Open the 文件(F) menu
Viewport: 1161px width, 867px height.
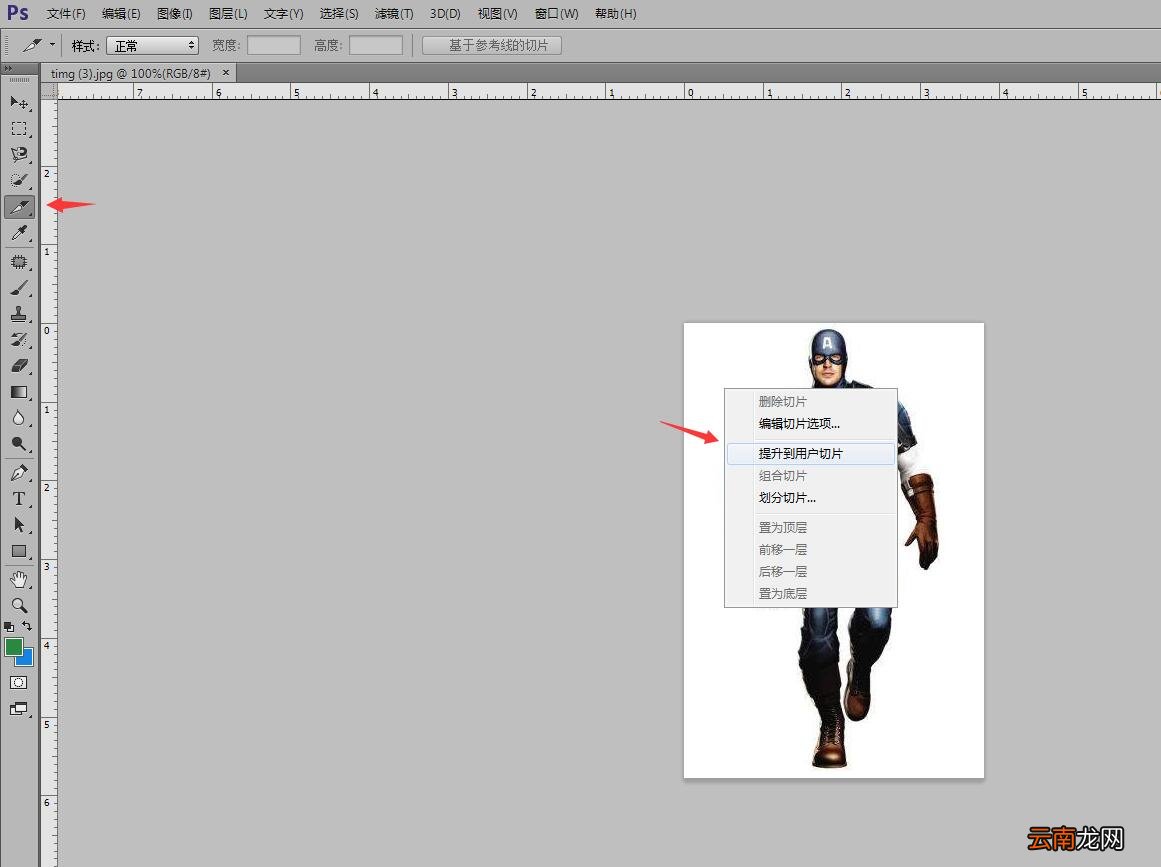[x=66, y=14]
